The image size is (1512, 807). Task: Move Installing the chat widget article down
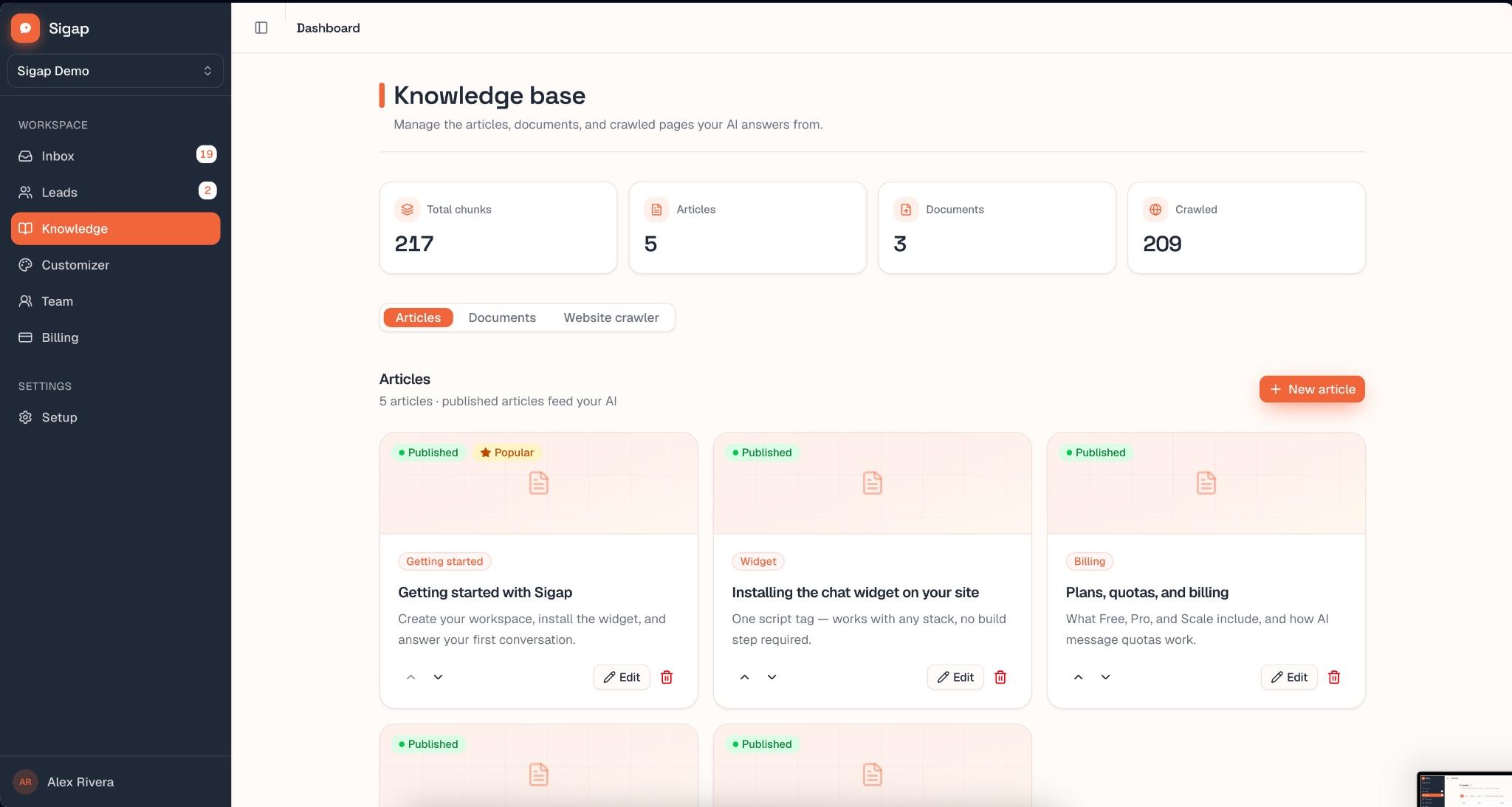[x=772, y=677]
